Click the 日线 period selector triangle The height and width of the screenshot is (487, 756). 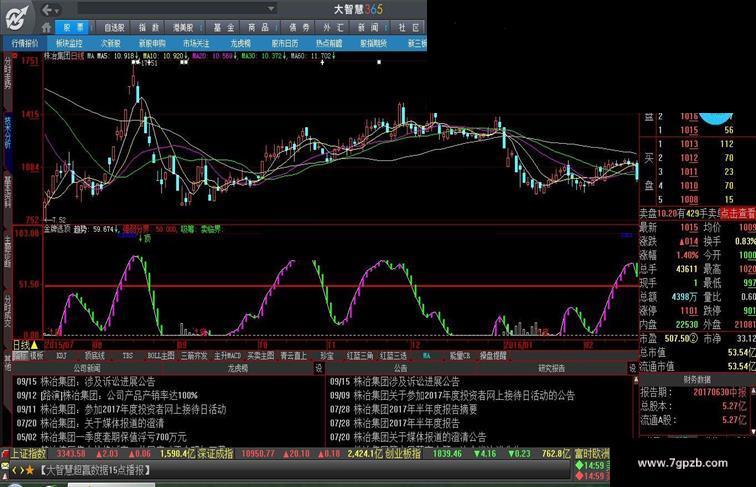(x=34, y=345)
